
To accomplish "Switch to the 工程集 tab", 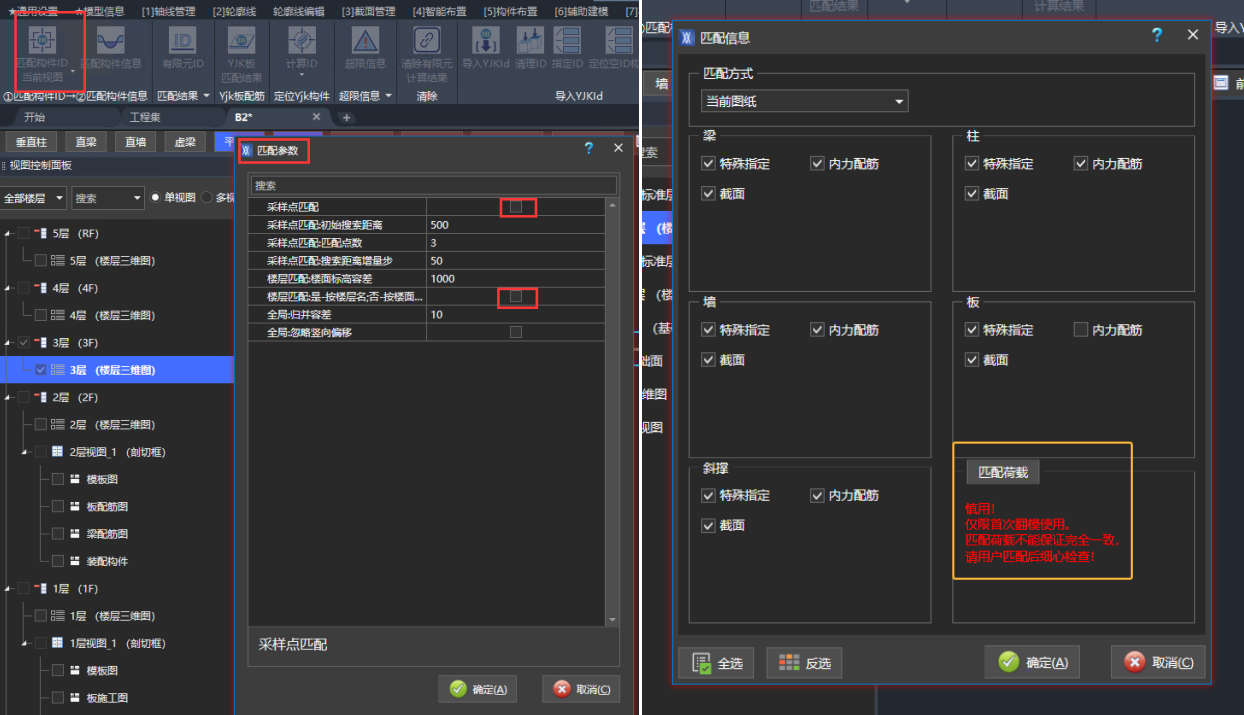I will pos(145,117).
